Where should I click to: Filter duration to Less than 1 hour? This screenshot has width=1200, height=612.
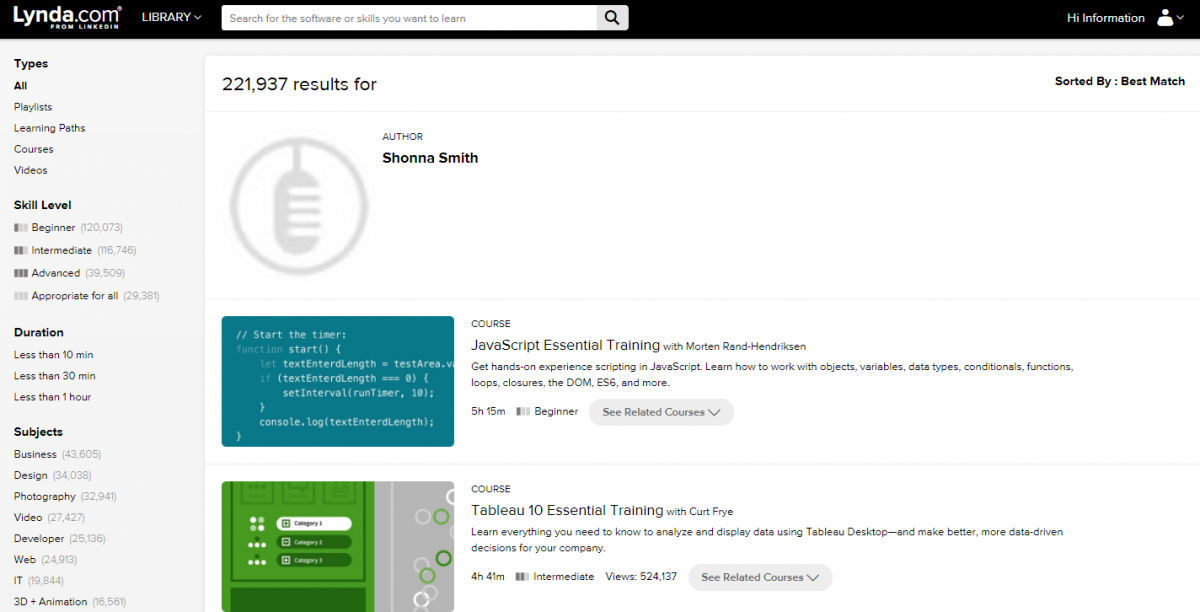[x=53, y=397]
